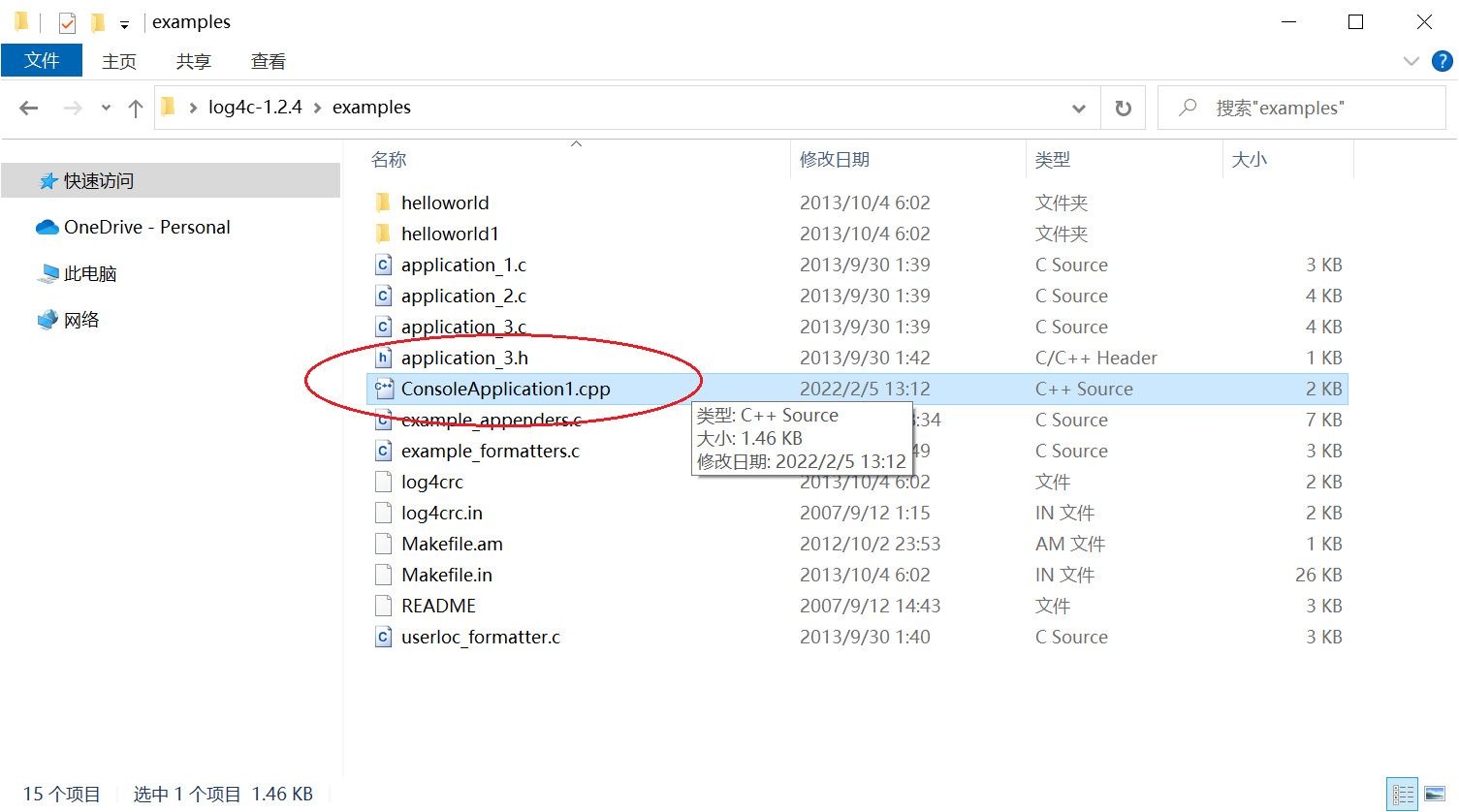Switch to details view in status bar
This screenshot has height=812, width=1459.
coord(1403,793)
